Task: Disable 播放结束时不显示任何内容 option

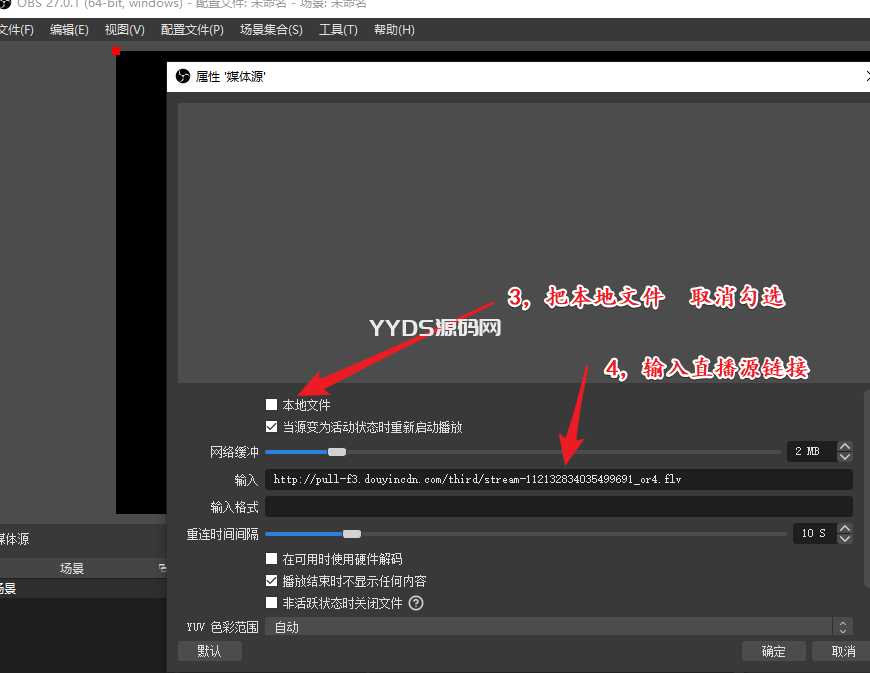Action: (271, 581)
